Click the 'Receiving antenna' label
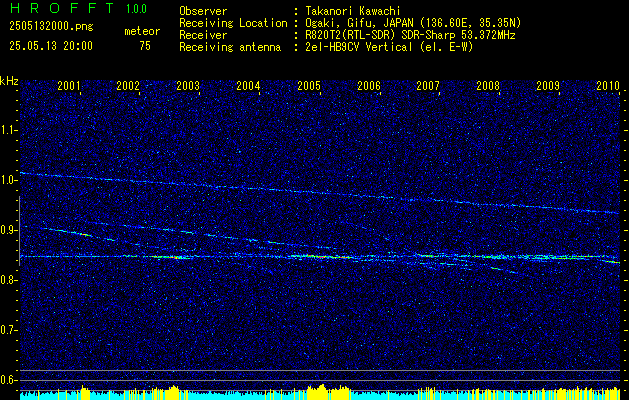 [x=230, y=47]
